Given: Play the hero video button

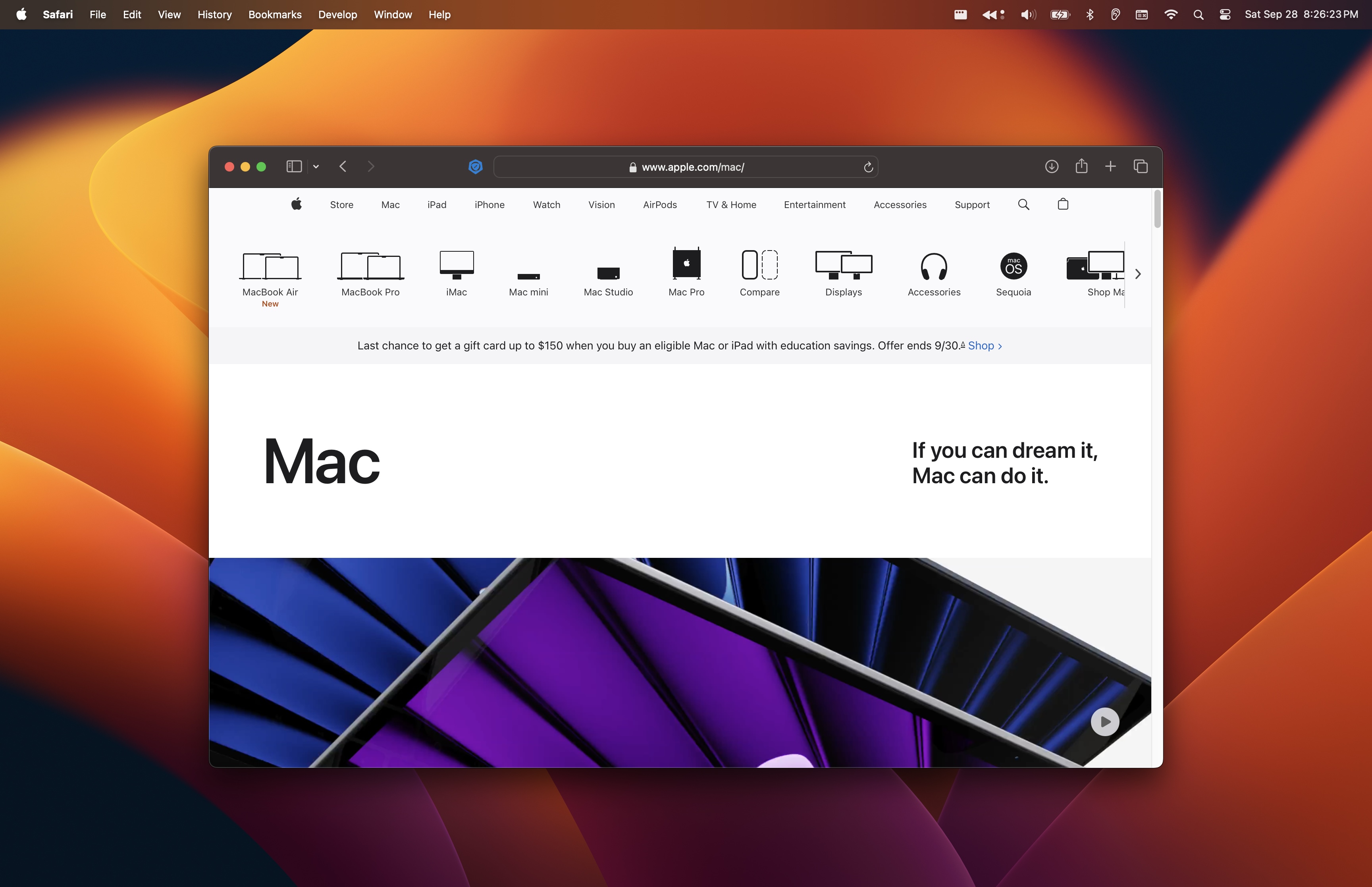Looking at the screenshot, I should [x=1104, y=722].
